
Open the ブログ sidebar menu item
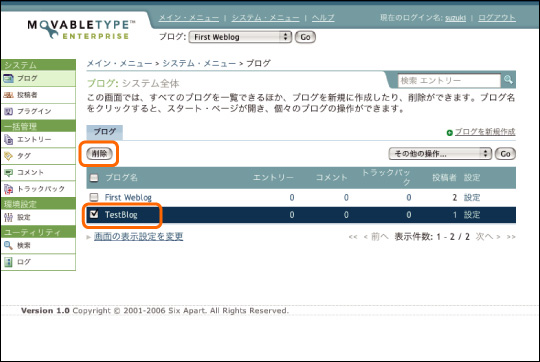(x=39, y=78)
